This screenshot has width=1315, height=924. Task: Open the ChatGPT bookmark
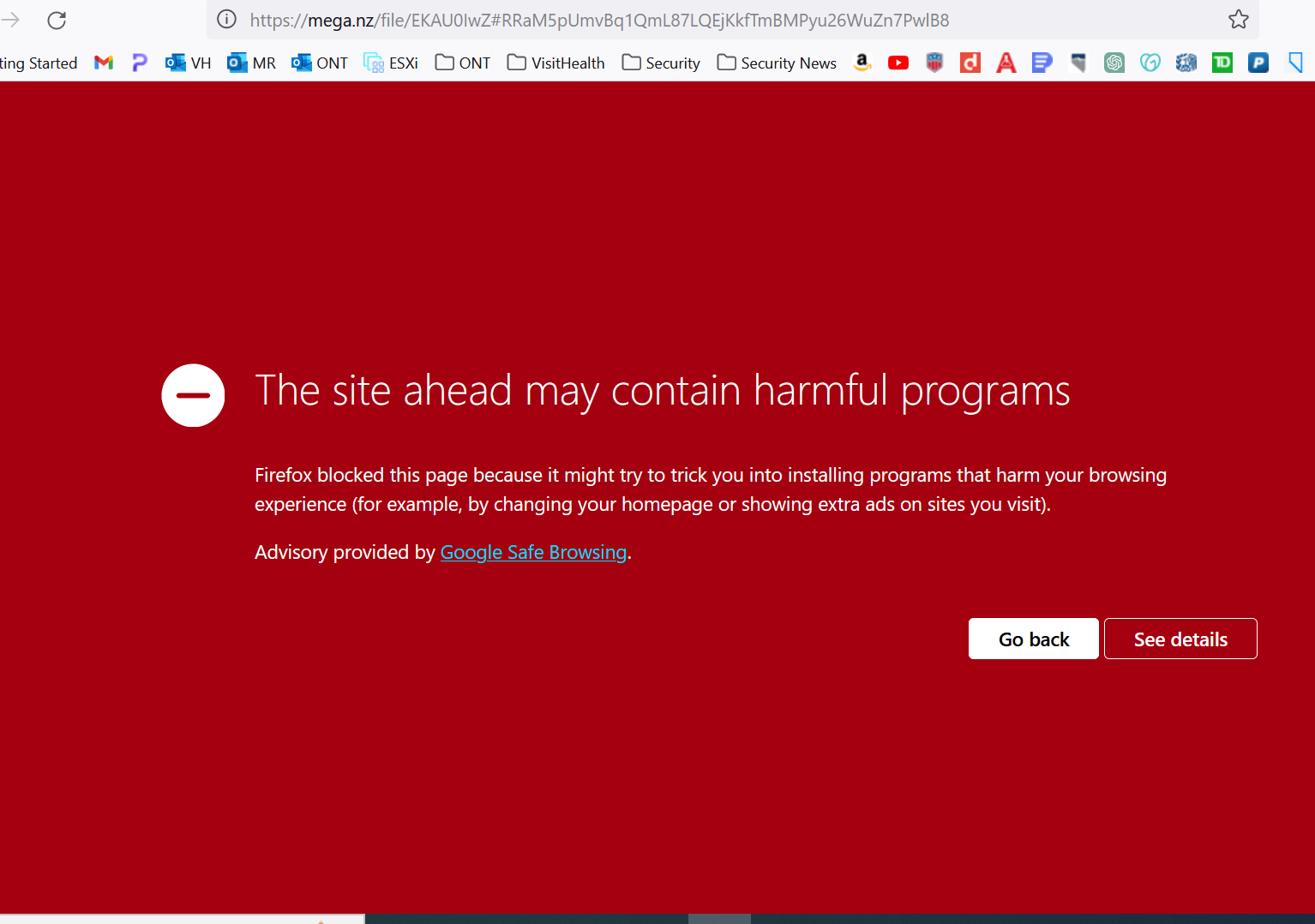[1114, 63]
